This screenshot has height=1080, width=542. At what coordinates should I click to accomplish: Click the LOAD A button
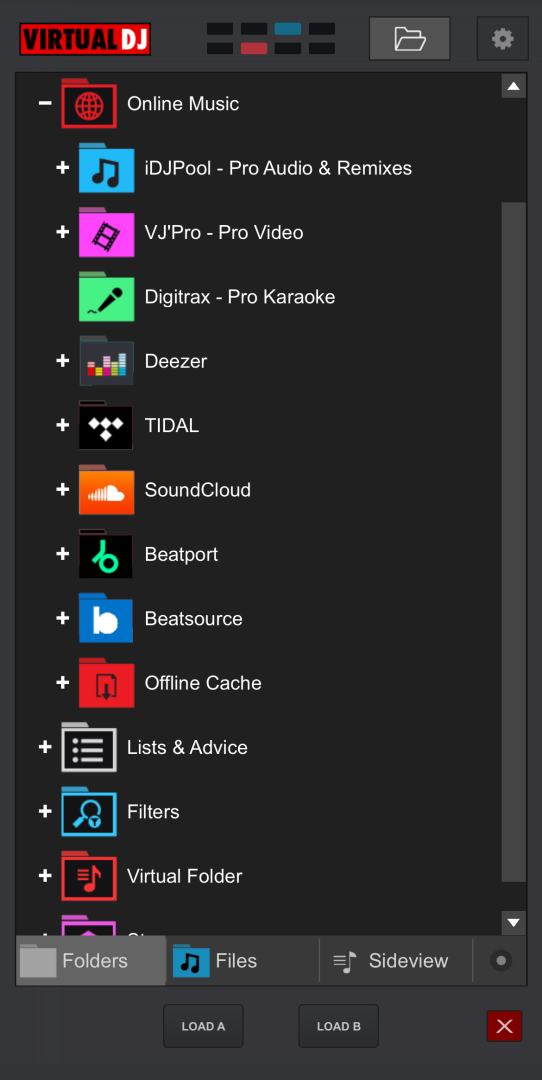pos(203,1026)
